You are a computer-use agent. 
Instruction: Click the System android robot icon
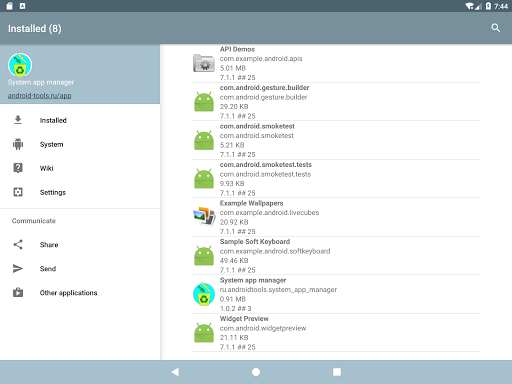[18, 144]
